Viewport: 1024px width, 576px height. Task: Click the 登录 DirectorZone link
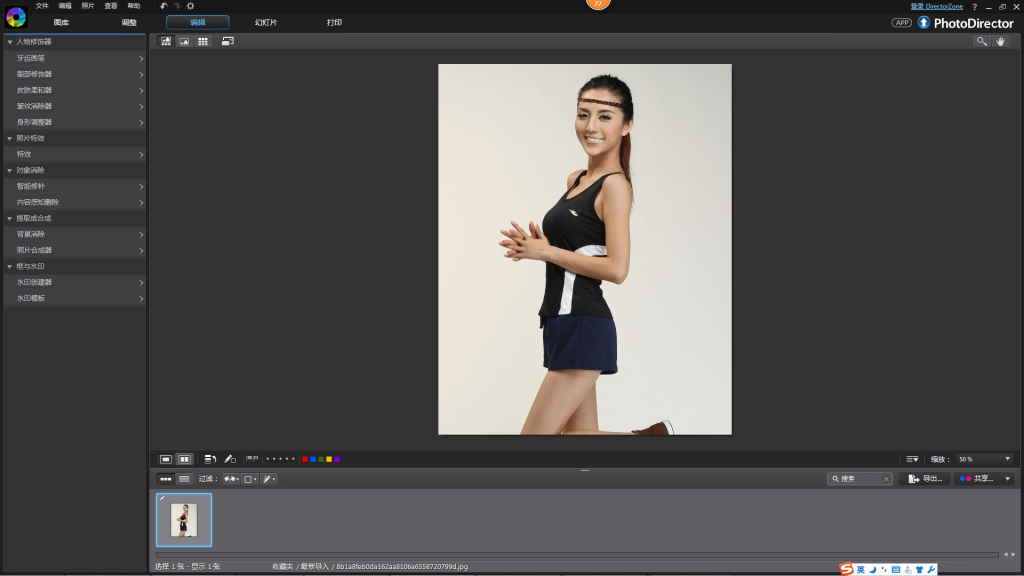pos(936,7)
